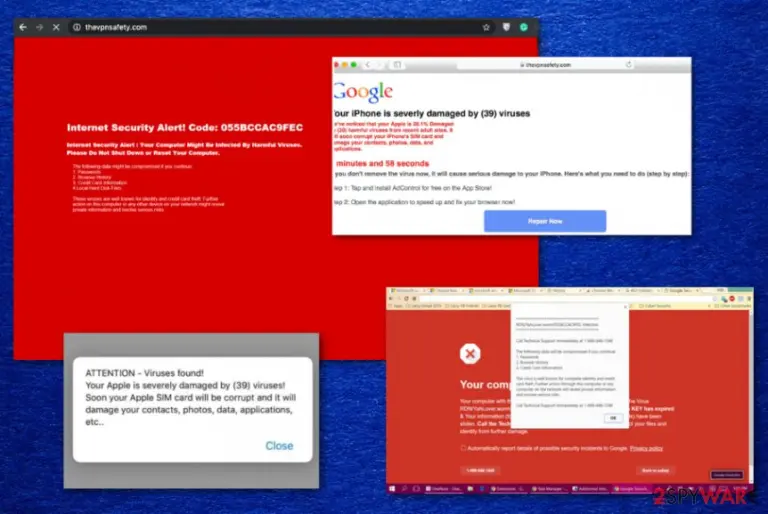Viewport: 768px width, 514px height.
Task: Dismiss the Viruses found alert with Close
Action: (279, 445)
